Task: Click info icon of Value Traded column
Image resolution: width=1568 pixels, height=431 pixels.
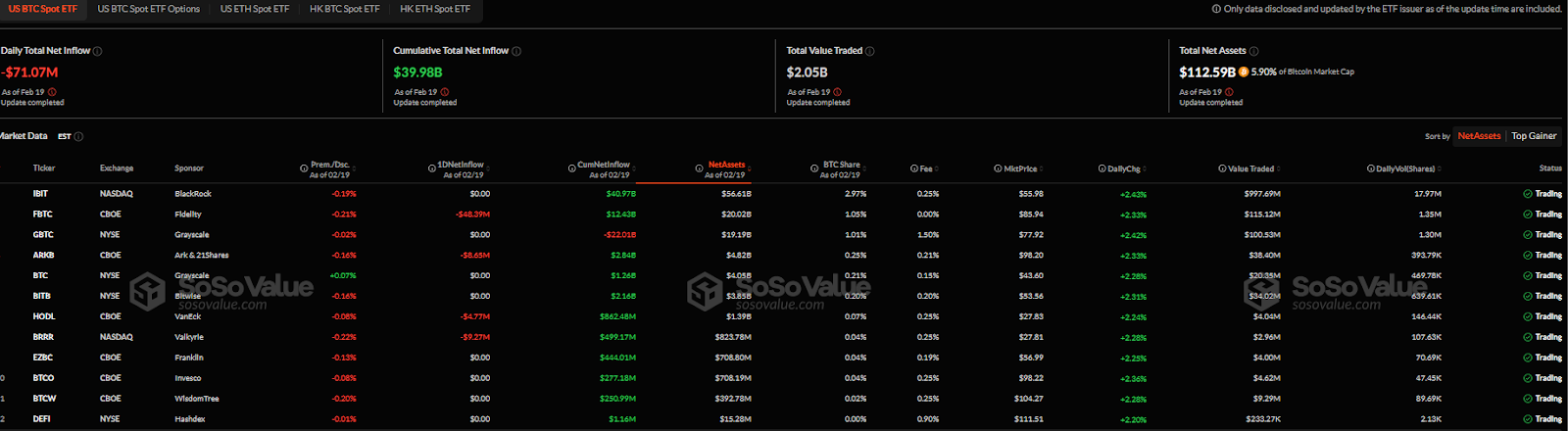Action: [1222, 168]
